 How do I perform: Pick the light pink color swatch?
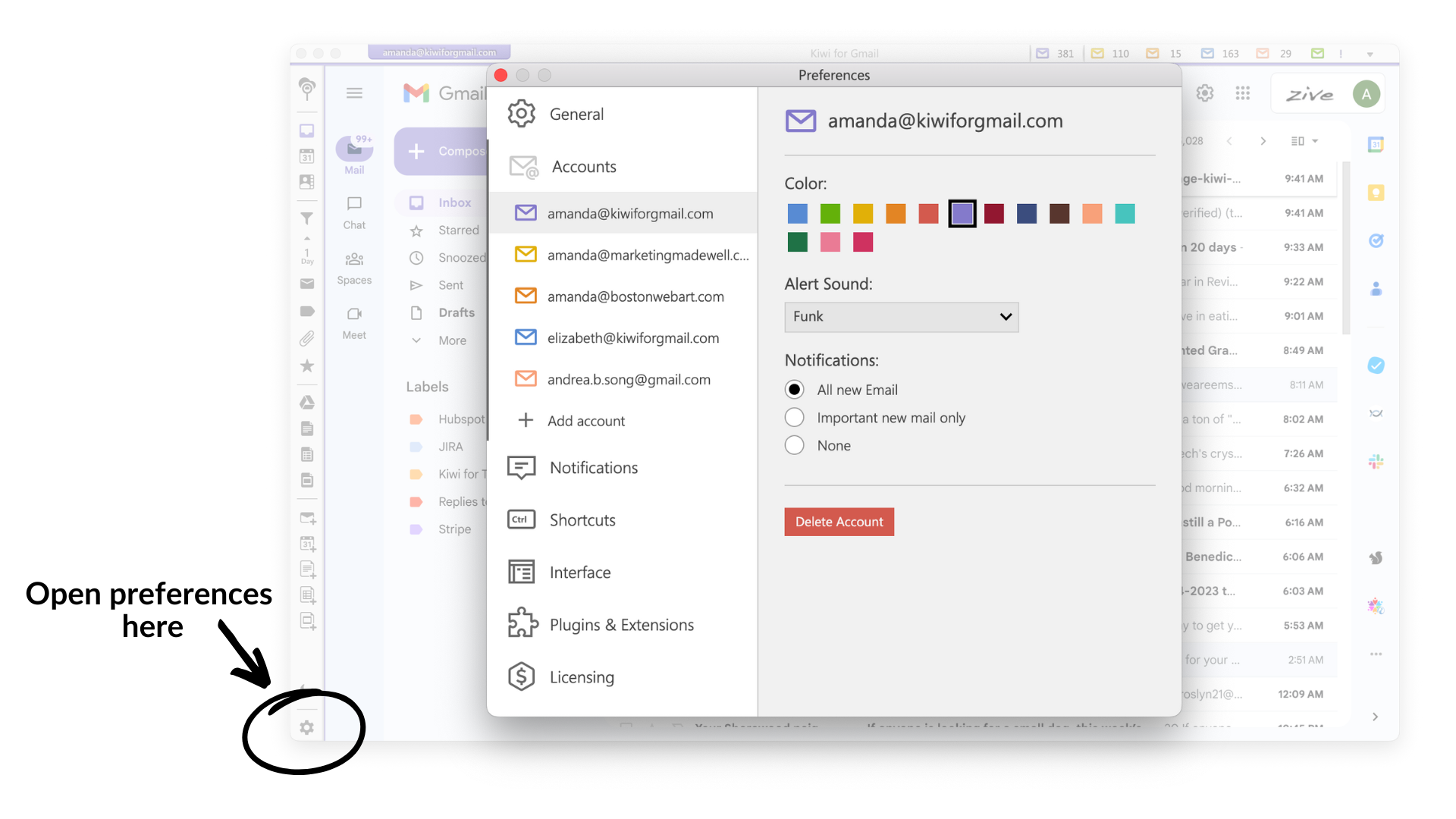point(830,242)
